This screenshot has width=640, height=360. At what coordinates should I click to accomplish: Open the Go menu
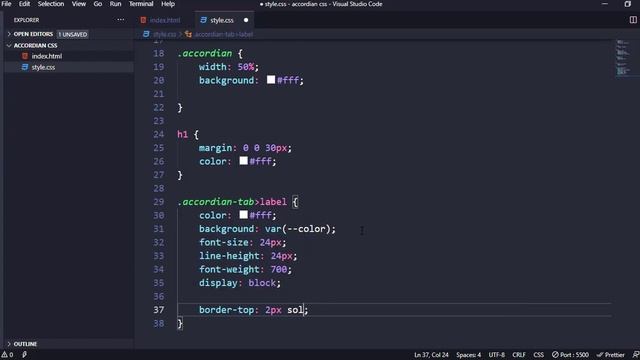pos(98,4)
